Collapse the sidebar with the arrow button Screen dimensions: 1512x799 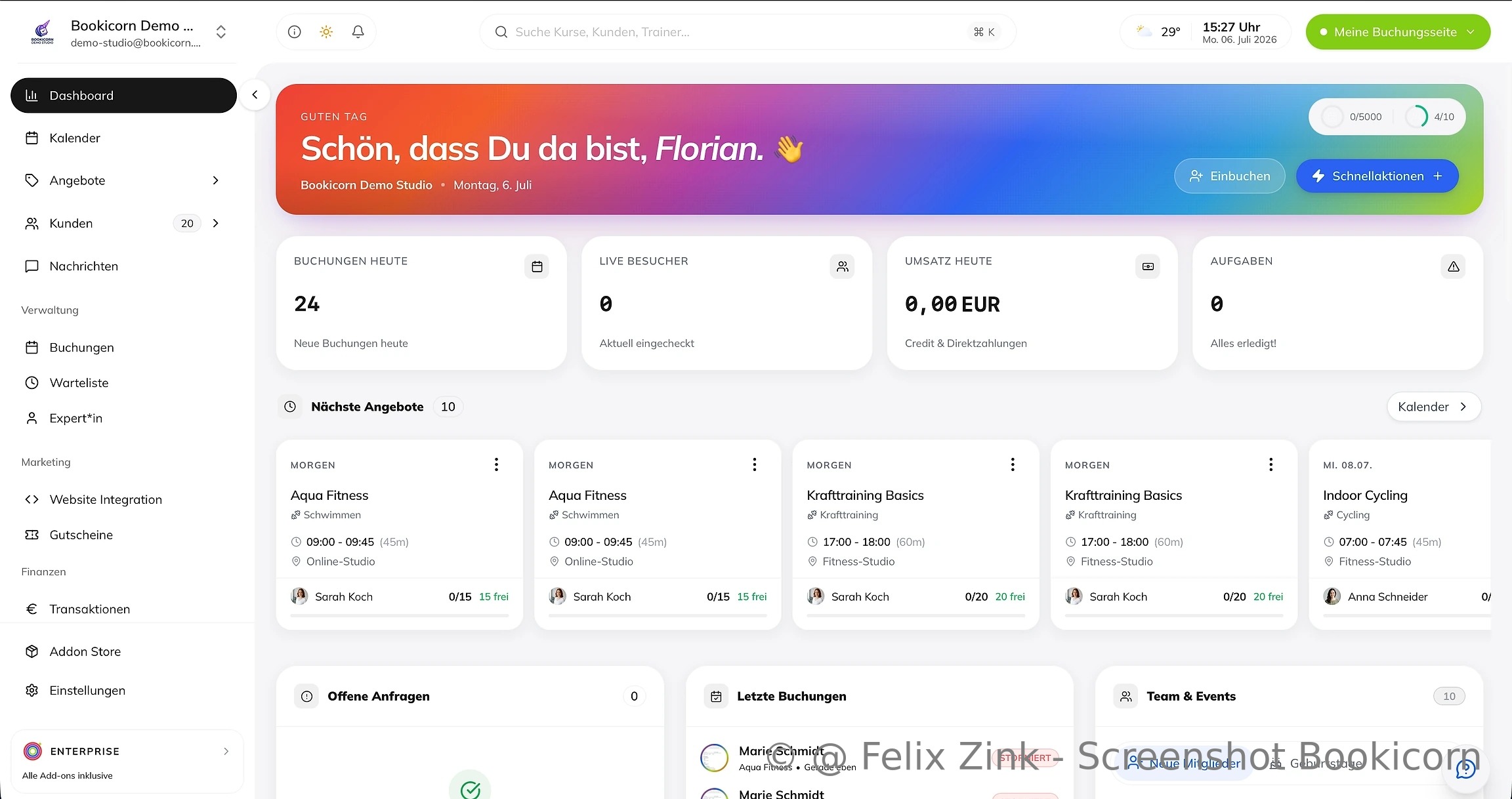[255, 95]
